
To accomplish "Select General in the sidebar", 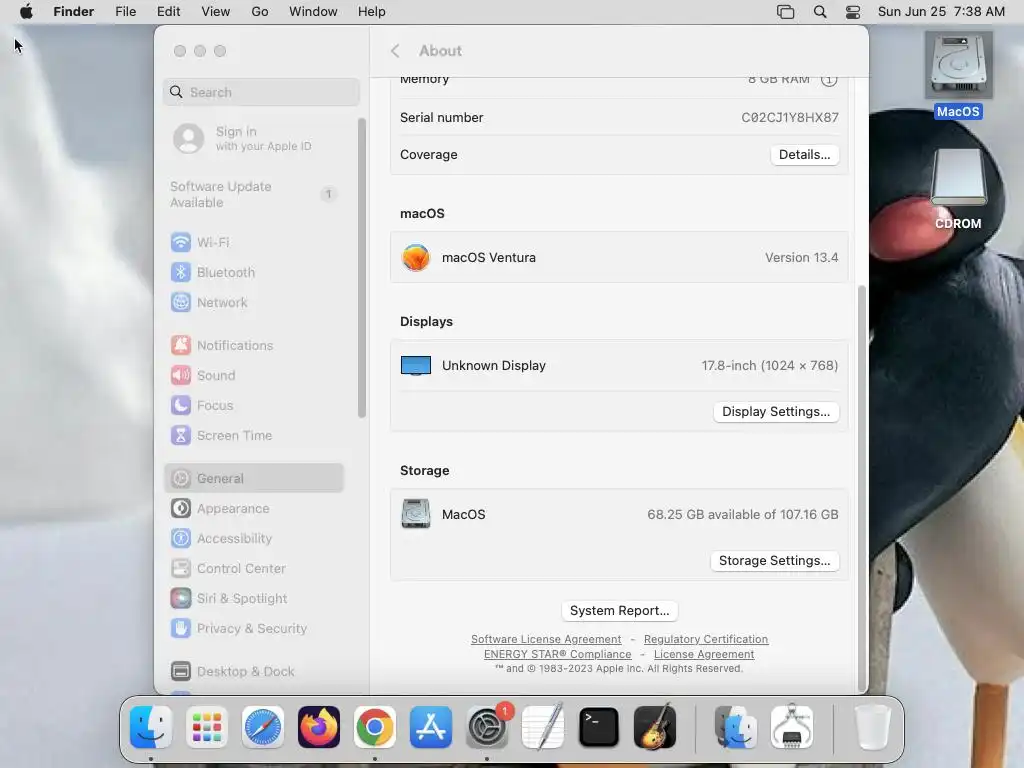I will pos(253,479).
